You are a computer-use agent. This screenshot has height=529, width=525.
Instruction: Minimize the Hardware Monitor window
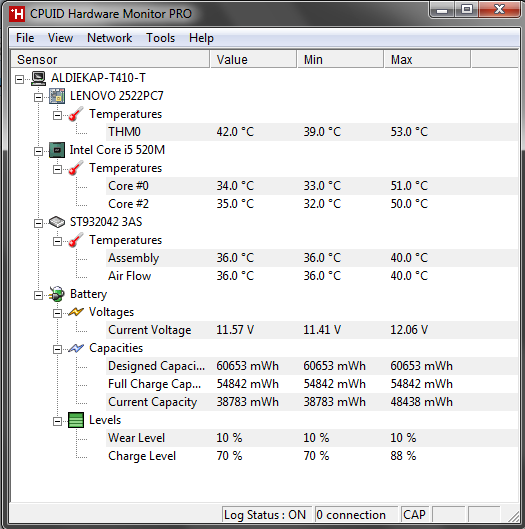442,9
